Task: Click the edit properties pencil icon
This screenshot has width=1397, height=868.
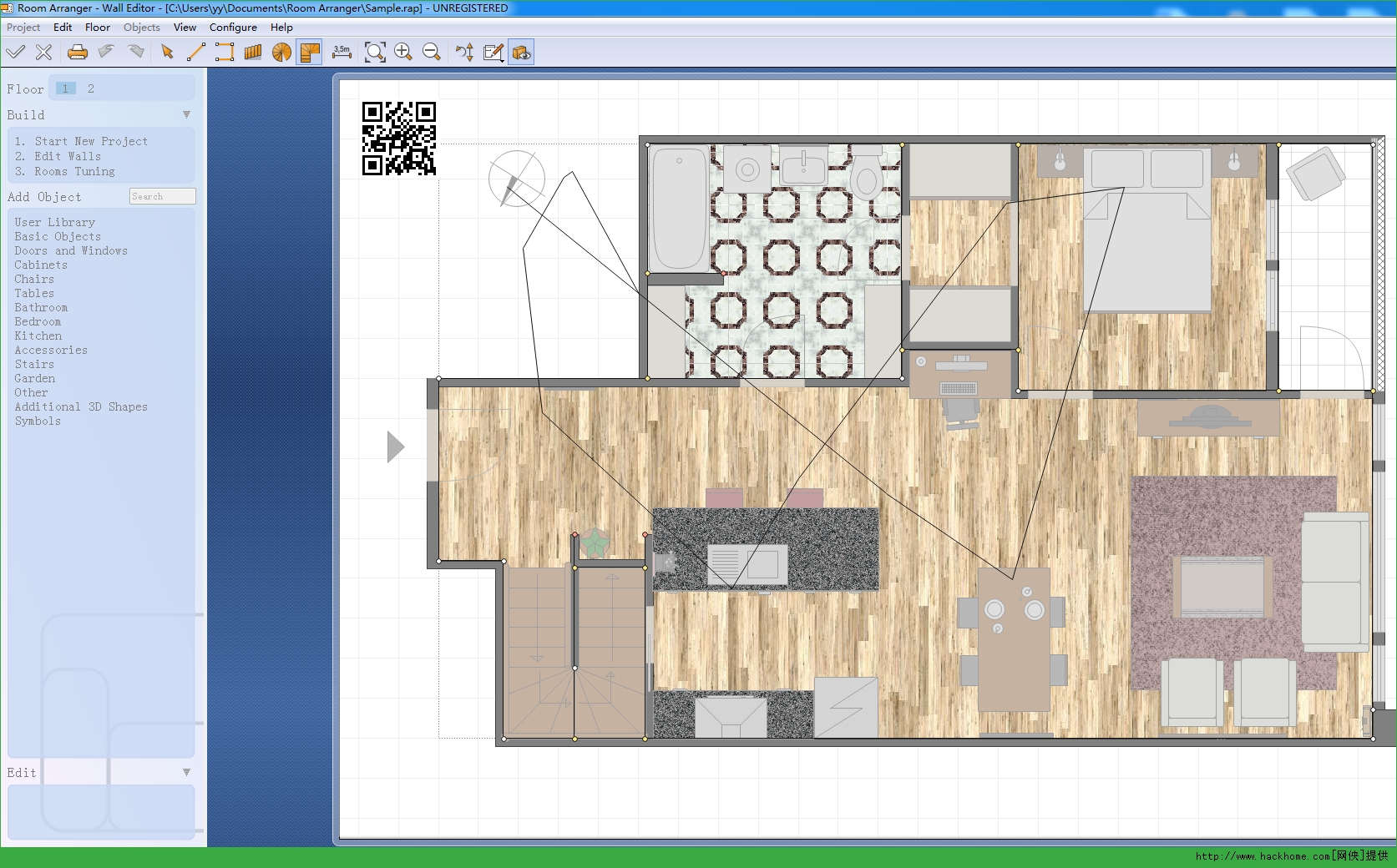Action: tap(494, 53)
